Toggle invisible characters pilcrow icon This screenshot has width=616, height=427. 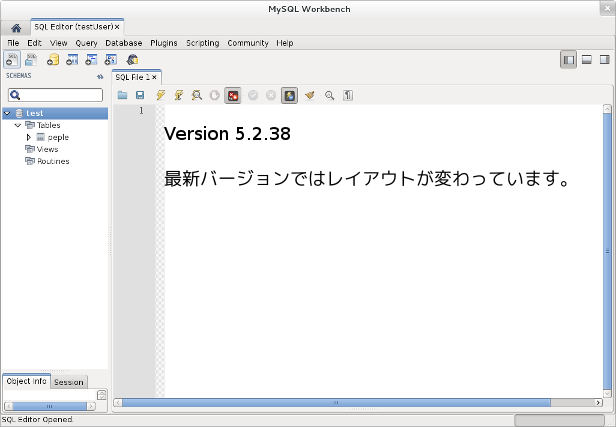(348, 95)
